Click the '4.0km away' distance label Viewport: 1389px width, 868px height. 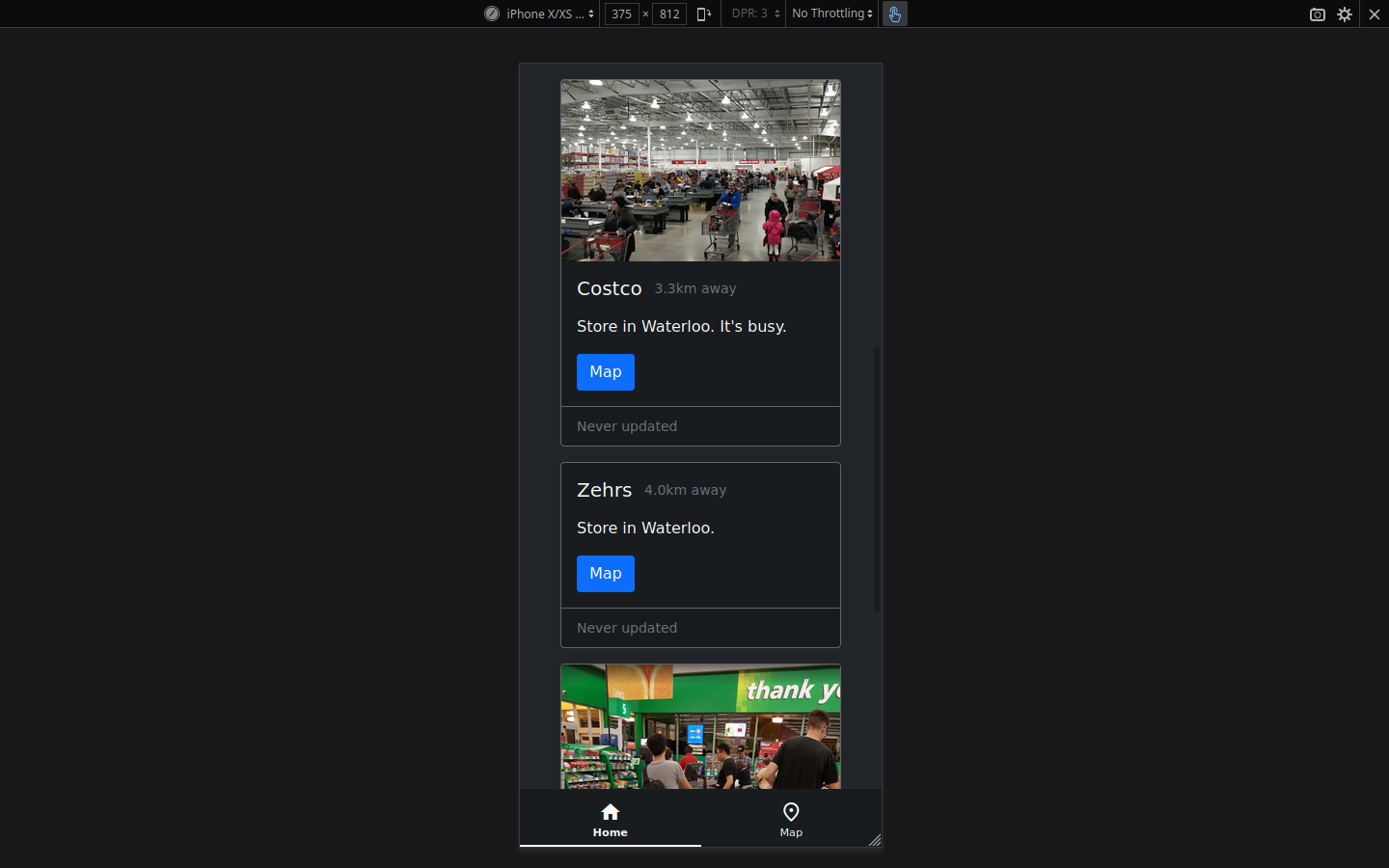click(x=686, y=490)
